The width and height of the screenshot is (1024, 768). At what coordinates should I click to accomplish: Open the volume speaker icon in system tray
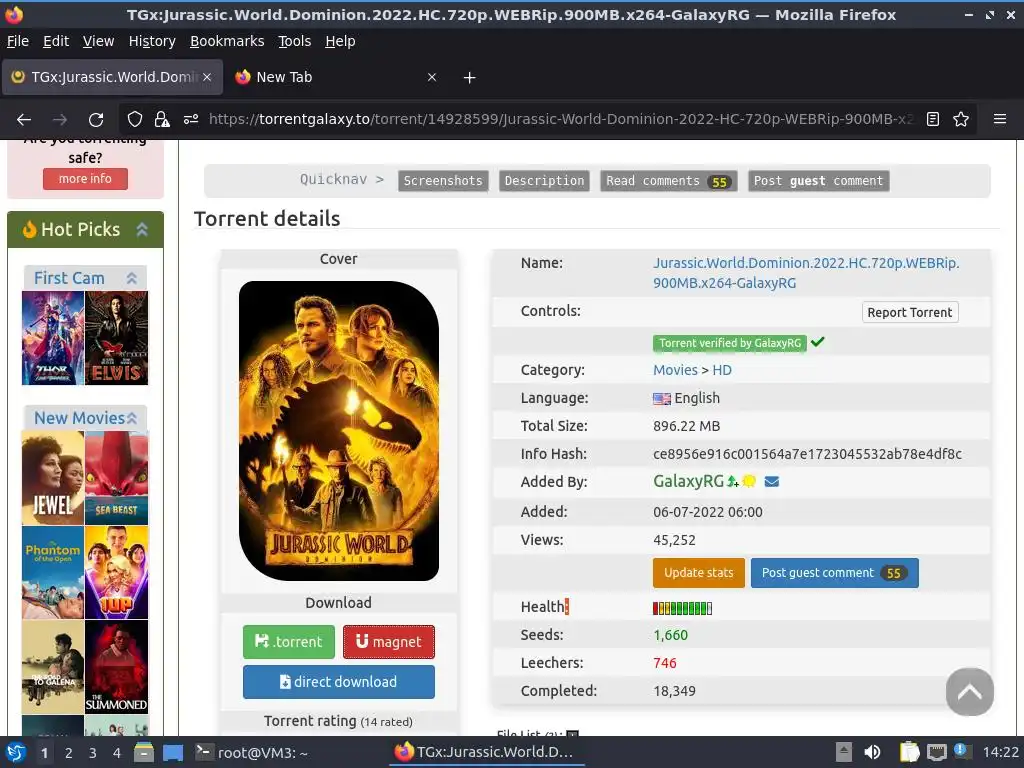872,752
